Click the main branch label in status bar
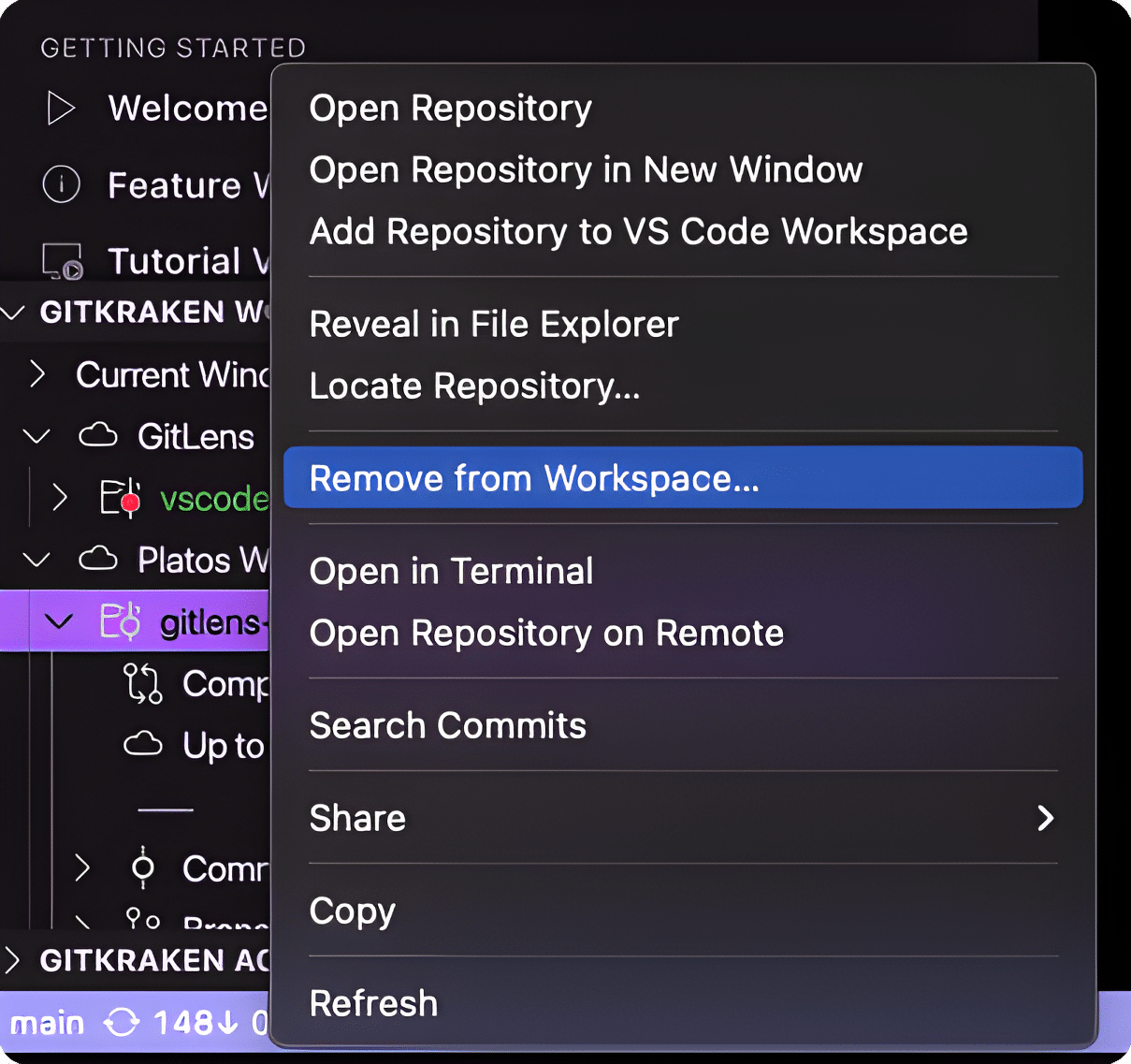This screenshot has height=1064, width=1131. [47, 1023]
